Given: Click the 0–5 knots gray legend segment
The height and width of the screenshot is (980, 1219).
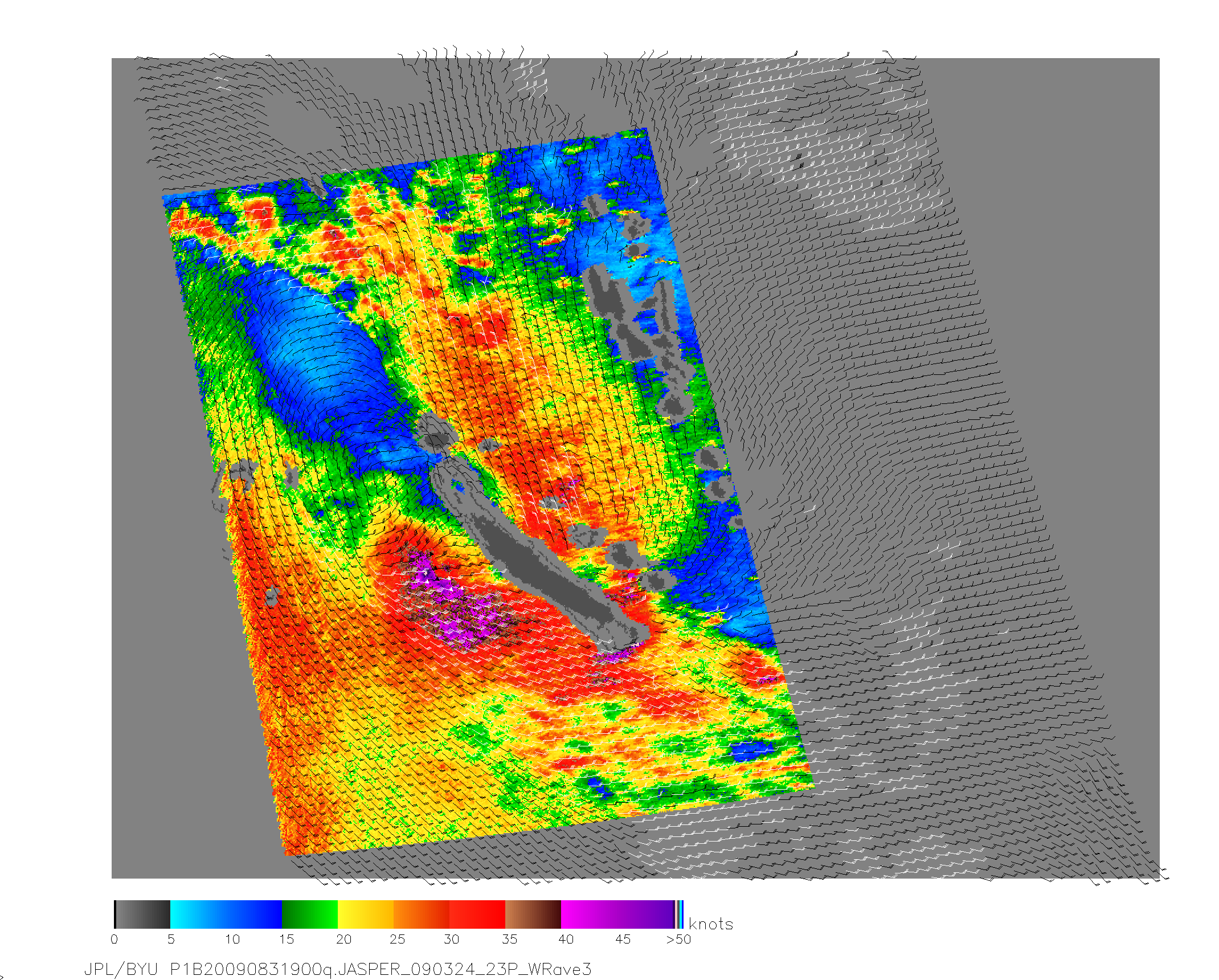Looking at the screenshot, I should coord(142,914).
